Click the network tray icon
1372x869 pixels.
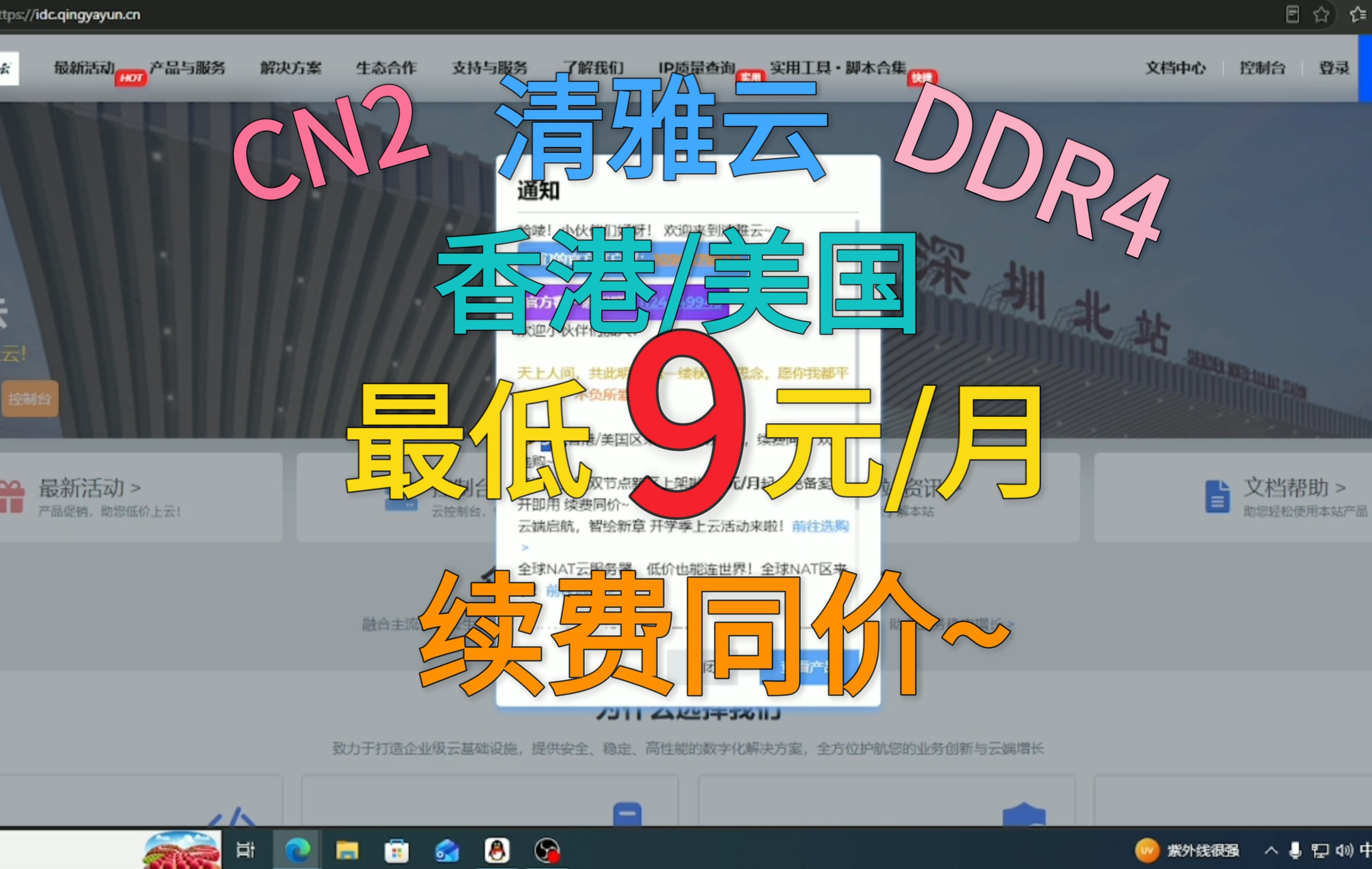click(x=1319, y=850)
